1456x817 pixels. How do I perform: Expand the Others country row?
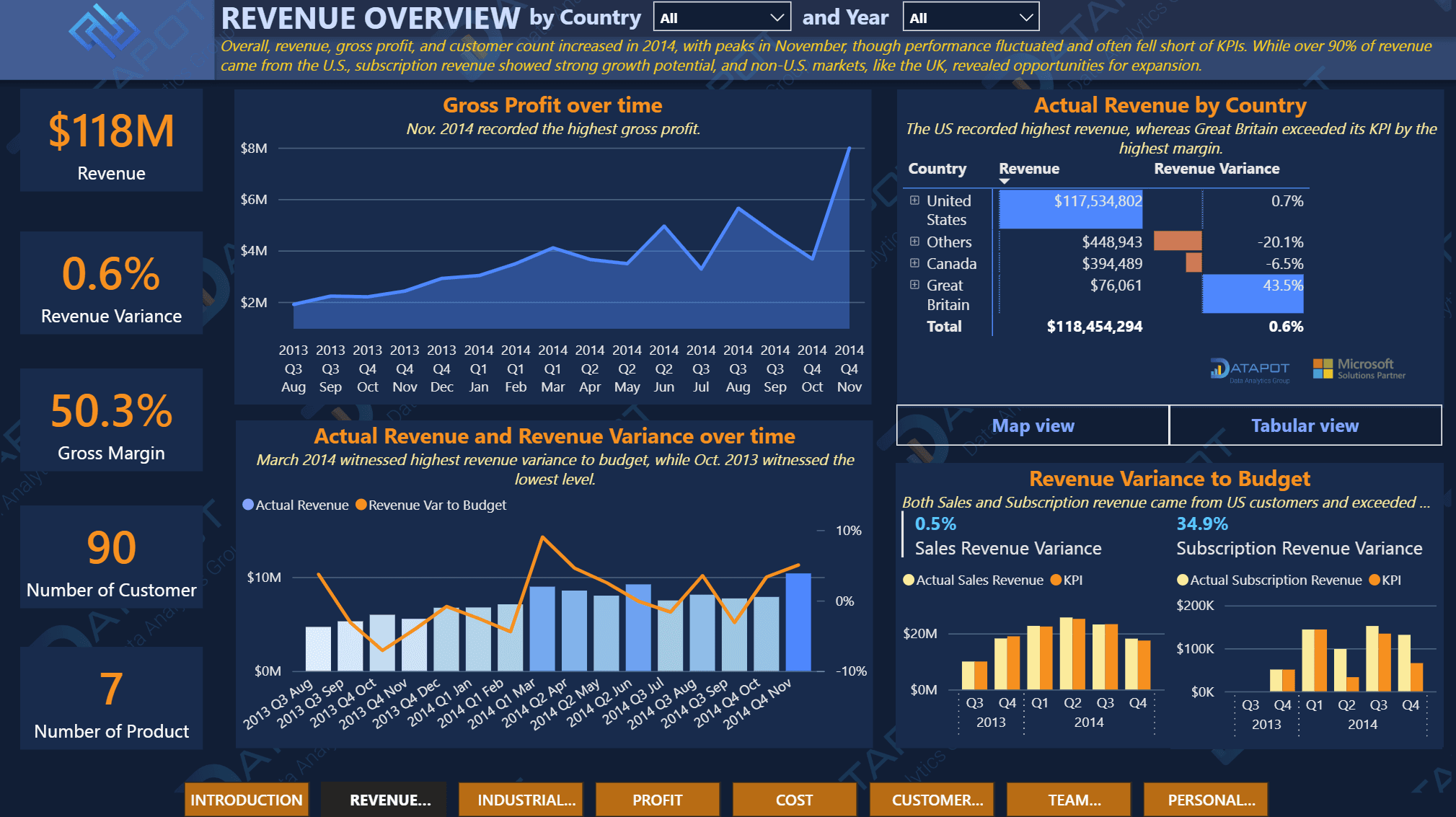click(x=914, y=242)
